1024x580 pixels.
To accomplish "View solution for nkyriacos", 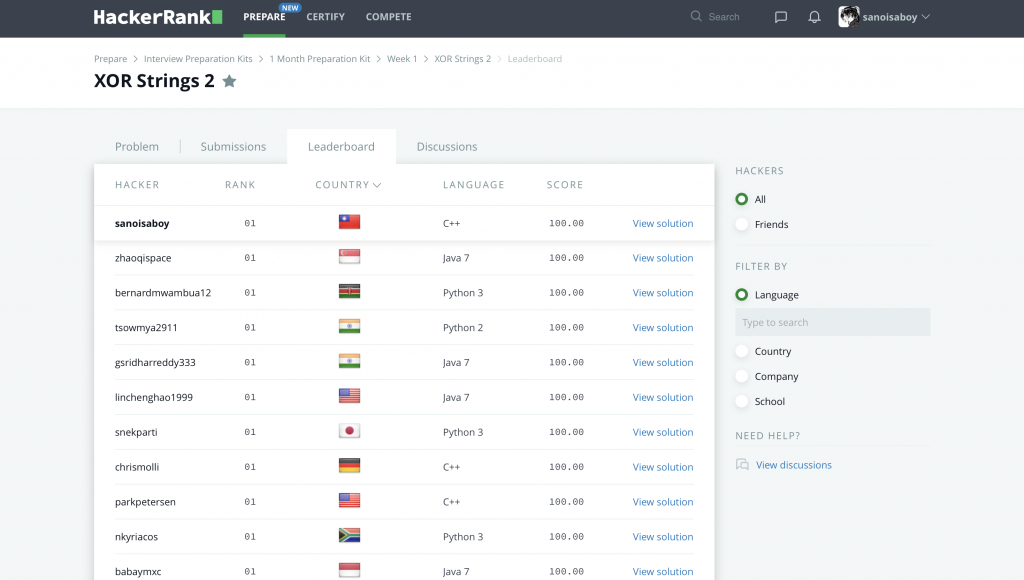I will [663, 537].
